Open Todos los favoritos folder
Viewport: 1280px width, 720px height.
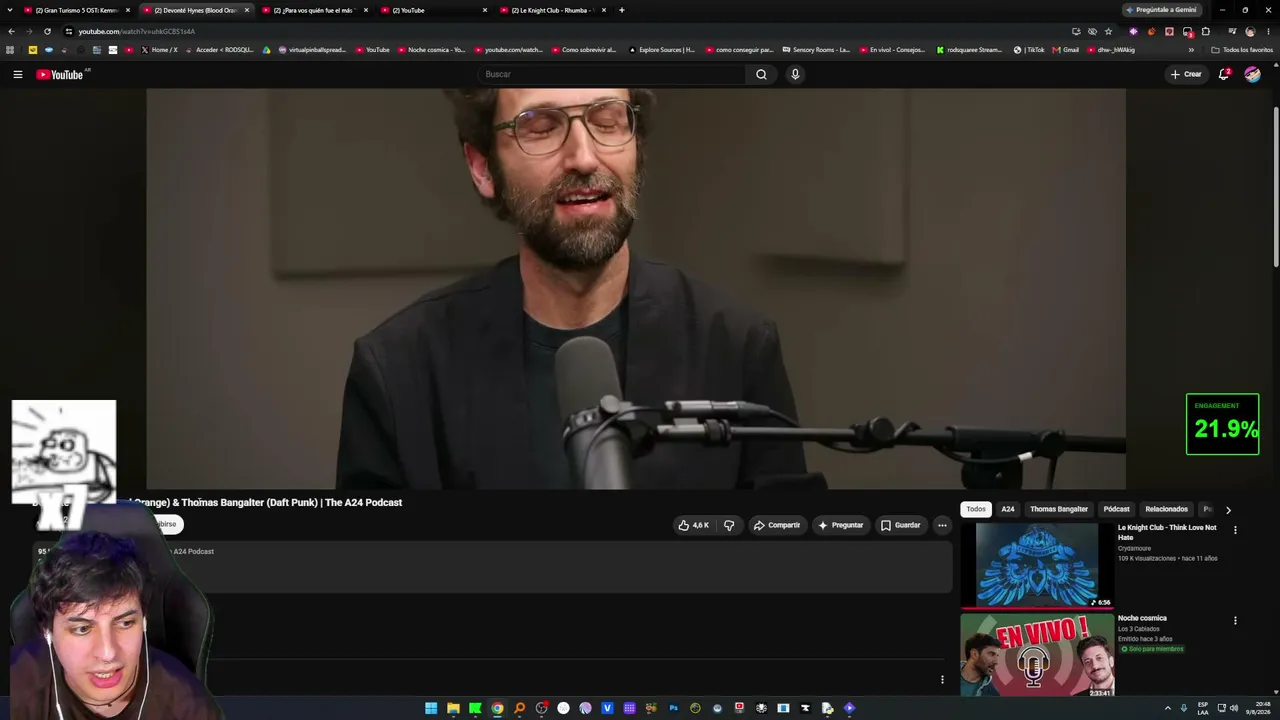click(x=1242, y=49)
